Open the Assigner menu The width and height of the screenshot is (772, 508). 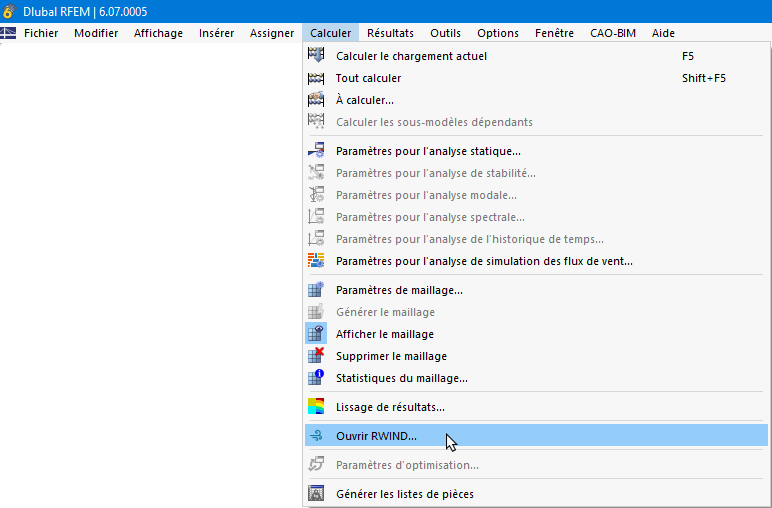coord(271,33)
